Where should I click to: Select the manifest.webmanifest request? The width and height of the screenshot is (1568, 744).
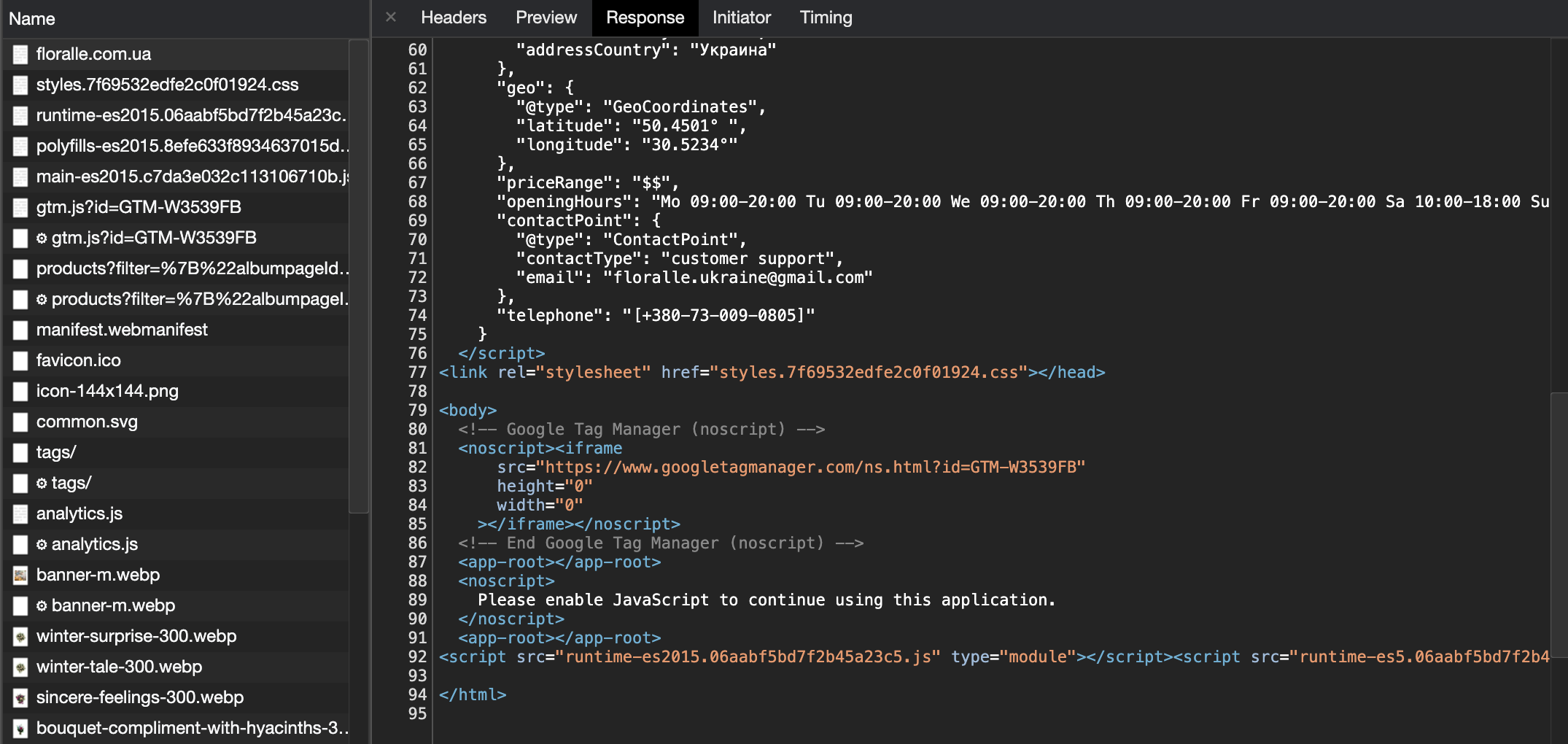(x=175, y=330)
